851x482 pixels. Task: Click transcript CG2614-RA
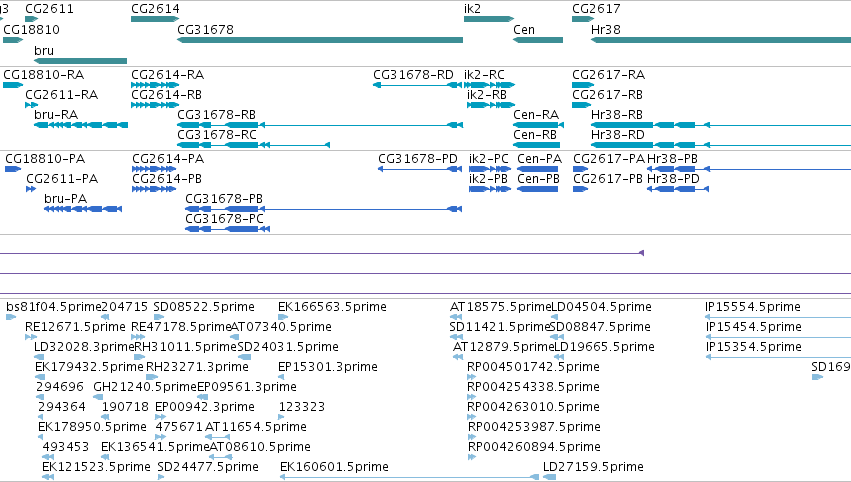click(x=155, y=85)
